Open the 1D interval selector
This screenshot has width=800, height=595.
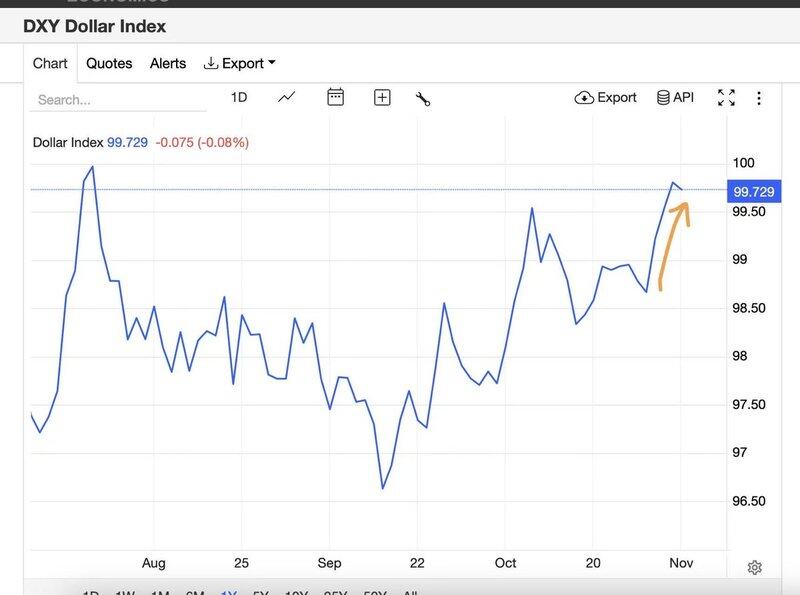[x=238, y=97]
